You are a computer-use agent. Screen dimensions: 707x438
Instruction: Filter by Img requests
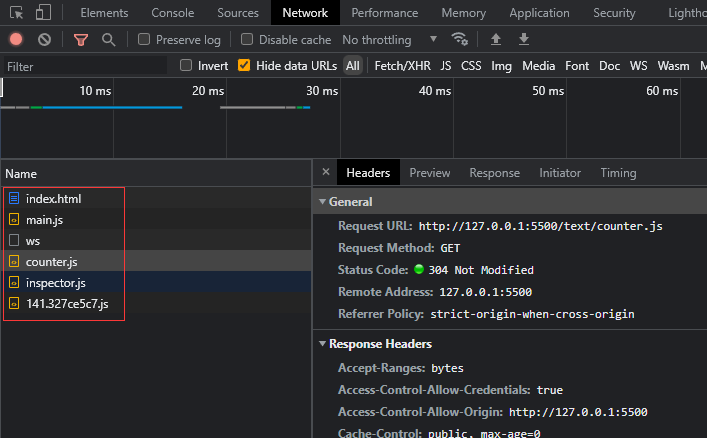[x=501, y=66]
